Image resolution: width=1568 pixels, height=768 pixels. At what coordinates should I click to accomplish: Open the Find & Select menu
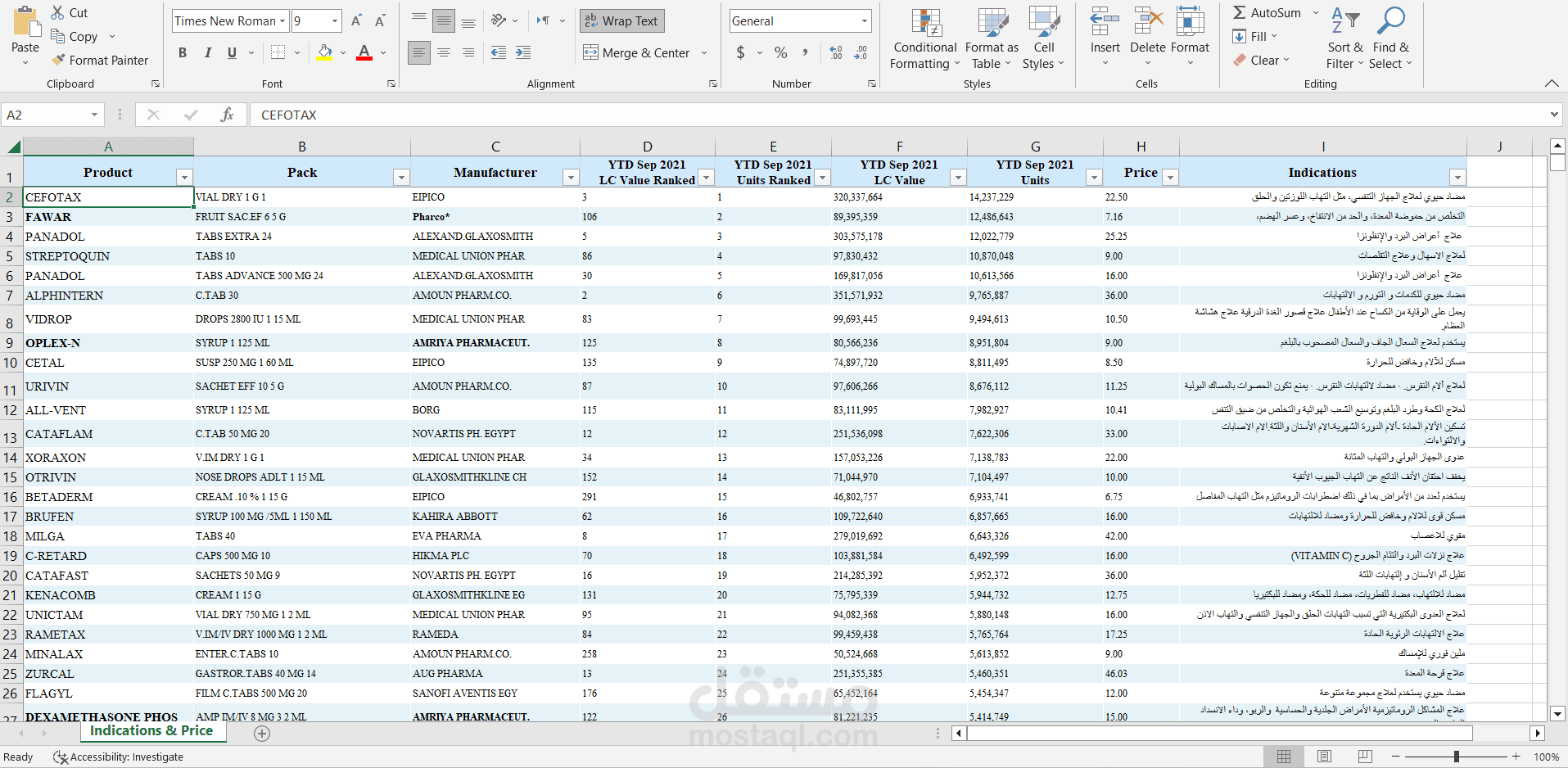(1391, 38)
